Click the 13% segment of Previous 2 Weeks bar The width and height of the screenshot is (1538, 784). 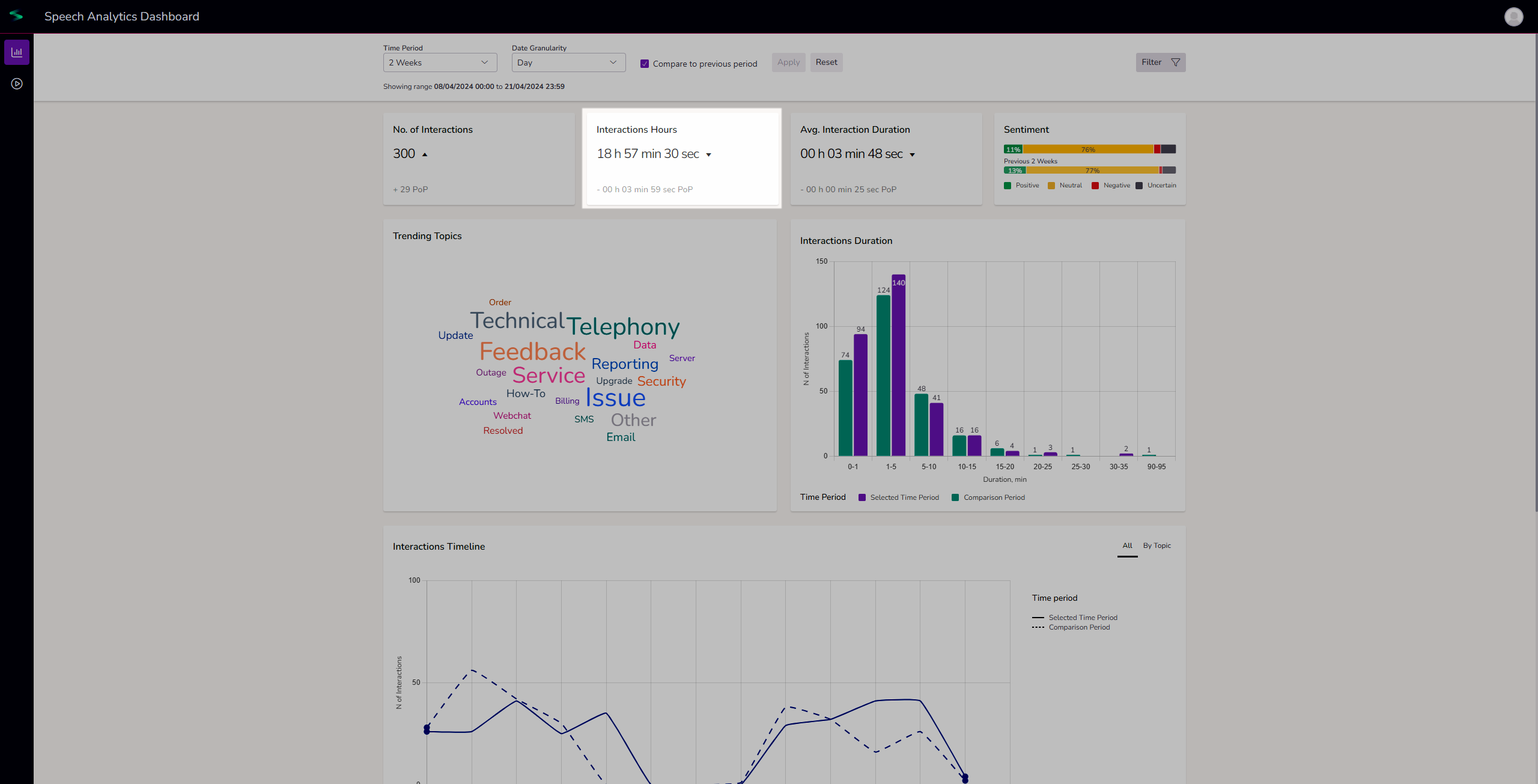pyautogui.click(x=1015, y=171)
